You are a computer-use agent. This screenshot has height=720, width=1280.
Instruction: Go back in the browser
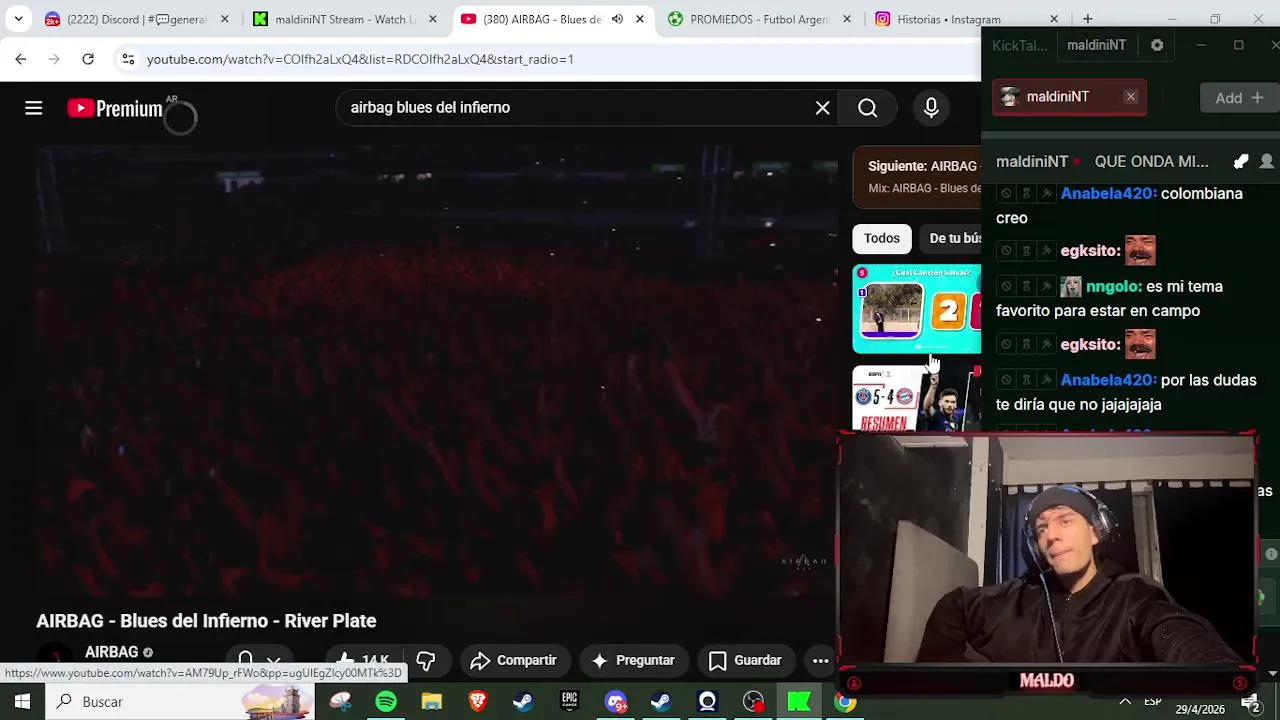click(21, 59)
